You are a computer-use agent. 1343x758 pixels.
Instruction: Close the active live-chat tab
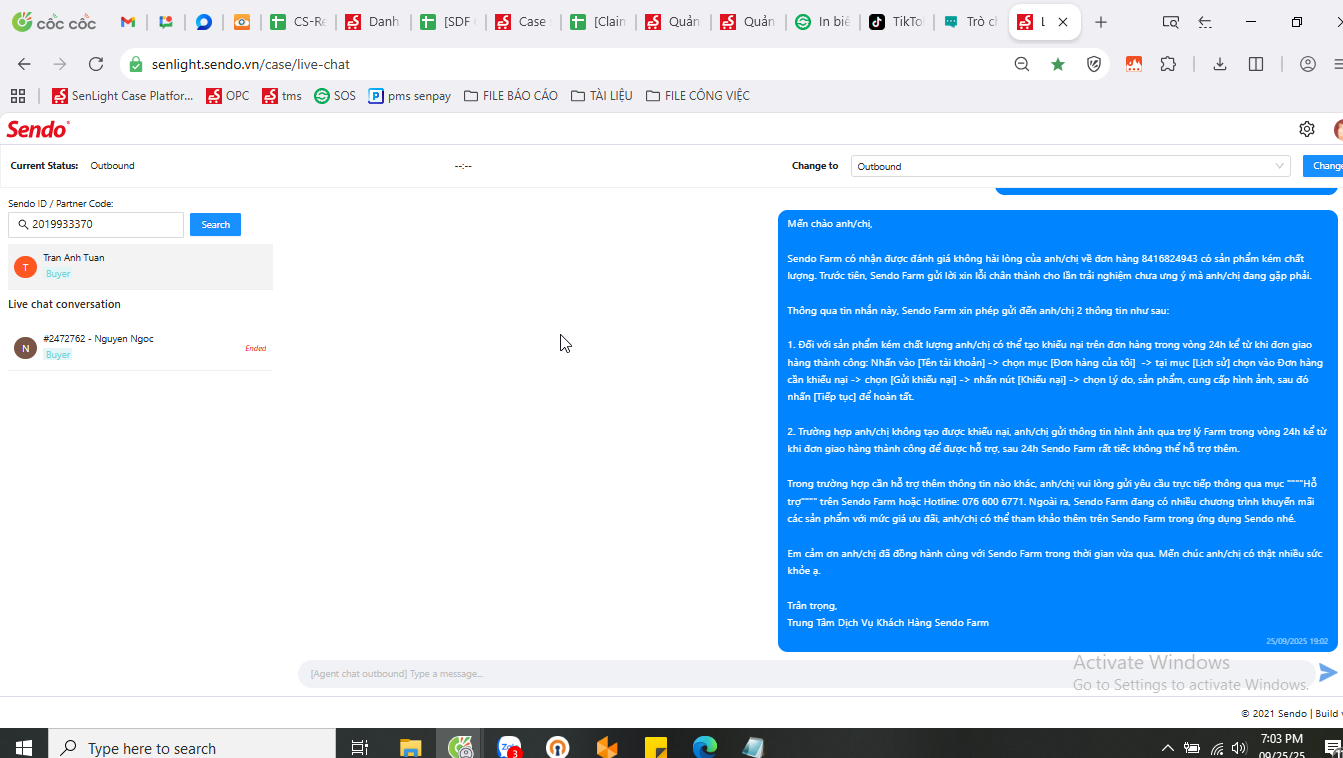click(1063, 22)
